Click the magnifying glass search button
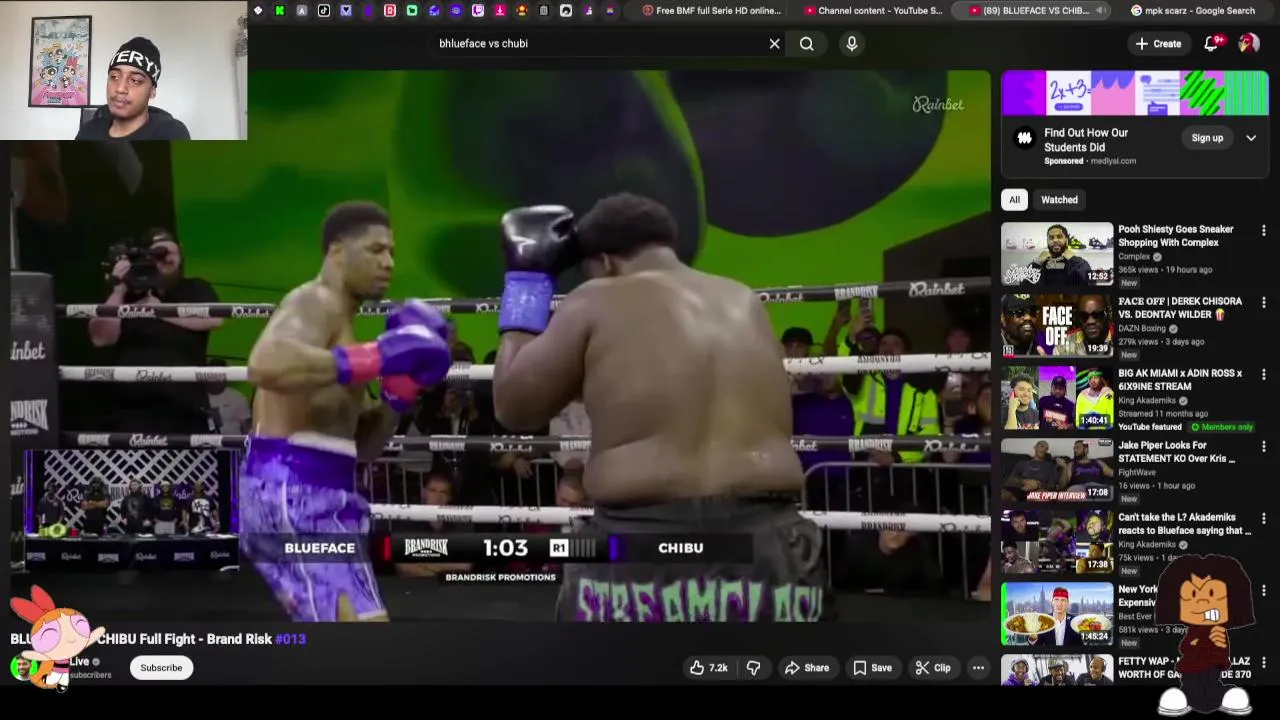The width and height of the screenshot is (1280, 720). click(x=807, y=44)
